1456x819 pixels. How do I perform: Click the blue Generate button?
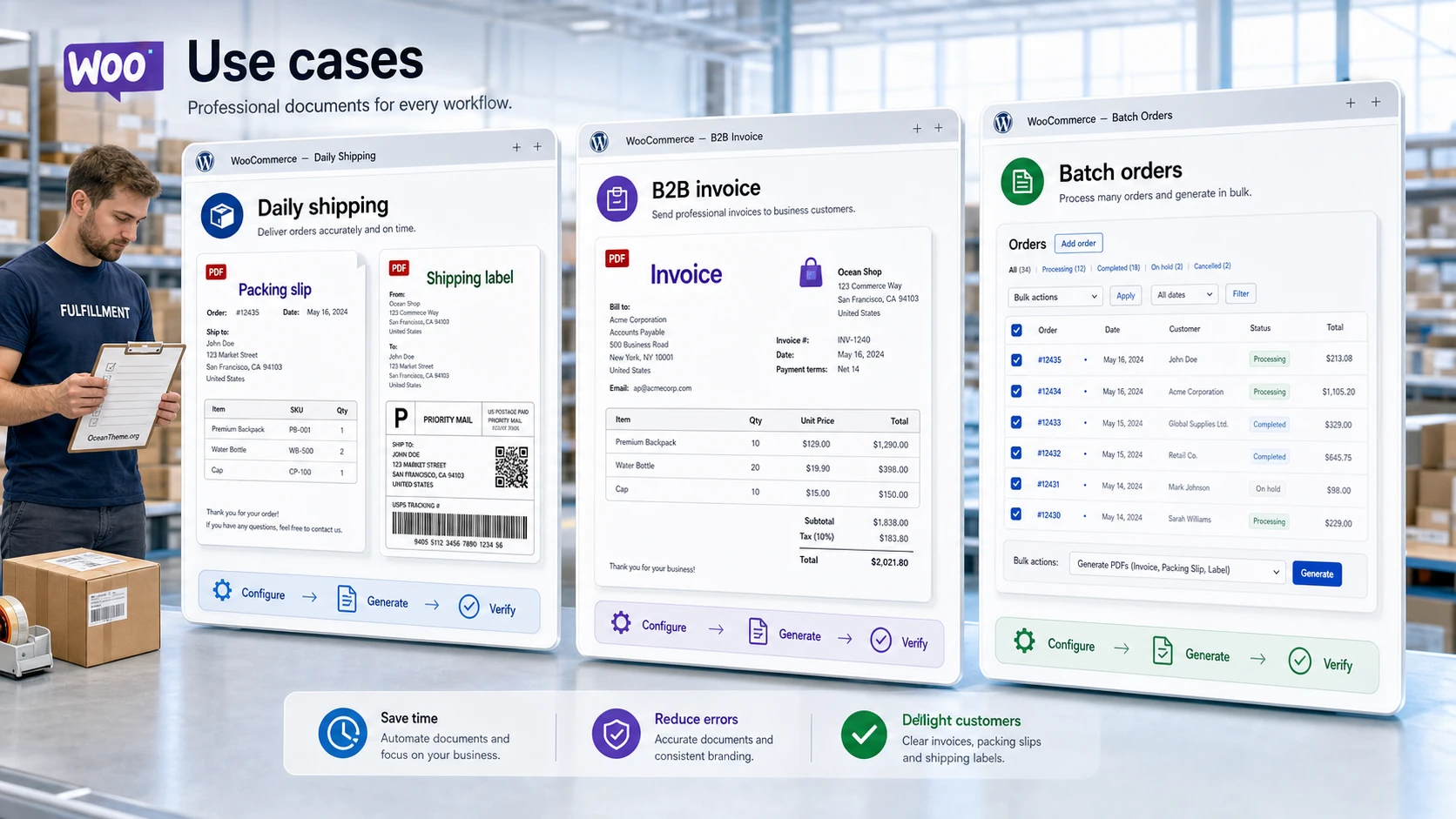click(x=1317, y=574)
